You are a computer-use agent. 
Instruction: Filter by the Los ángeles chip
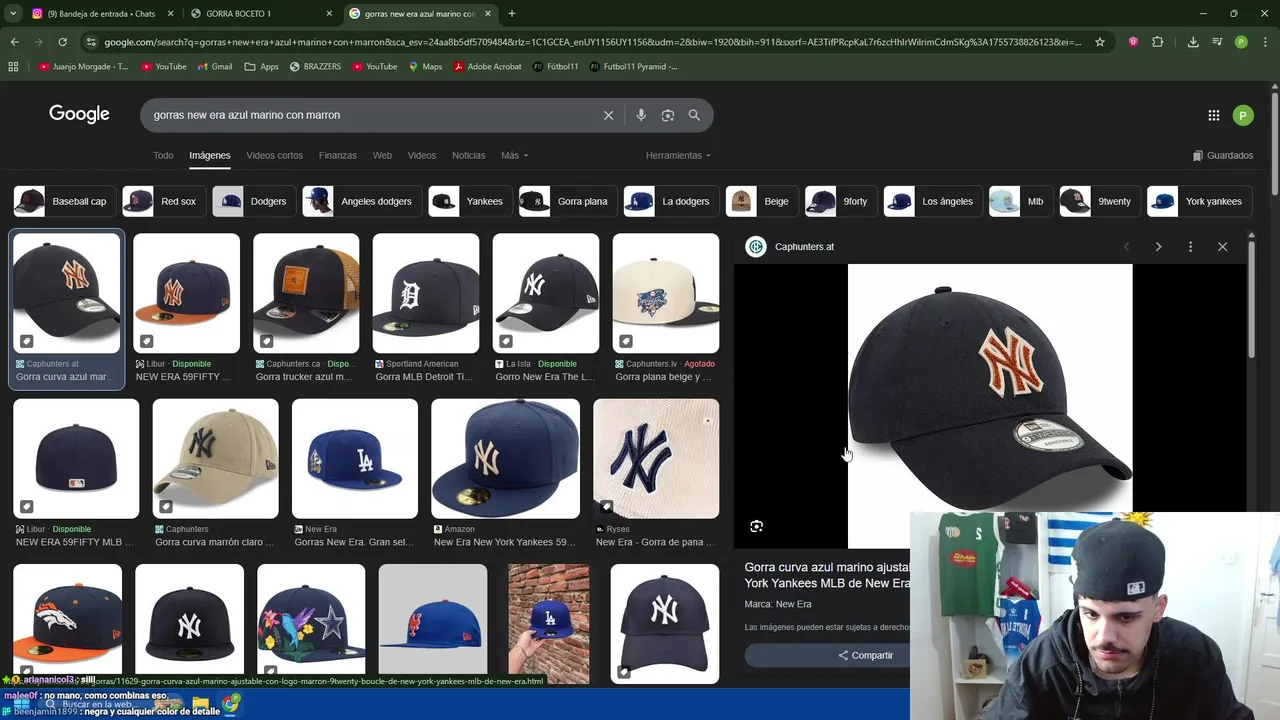click(932, 201)
